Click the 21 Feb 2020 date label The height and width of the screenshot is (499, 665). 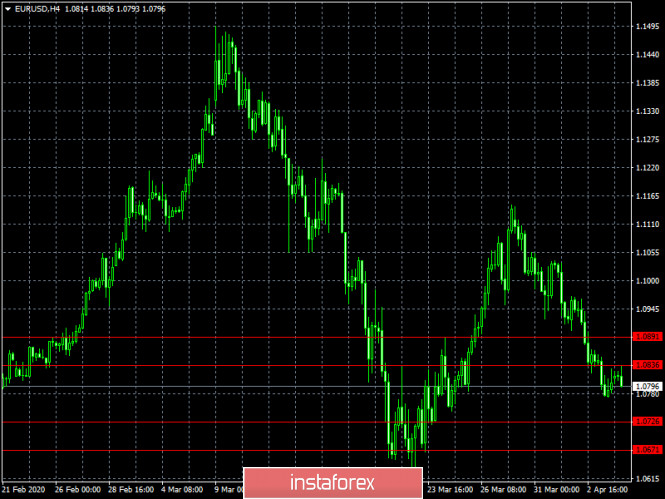(24, 491)
